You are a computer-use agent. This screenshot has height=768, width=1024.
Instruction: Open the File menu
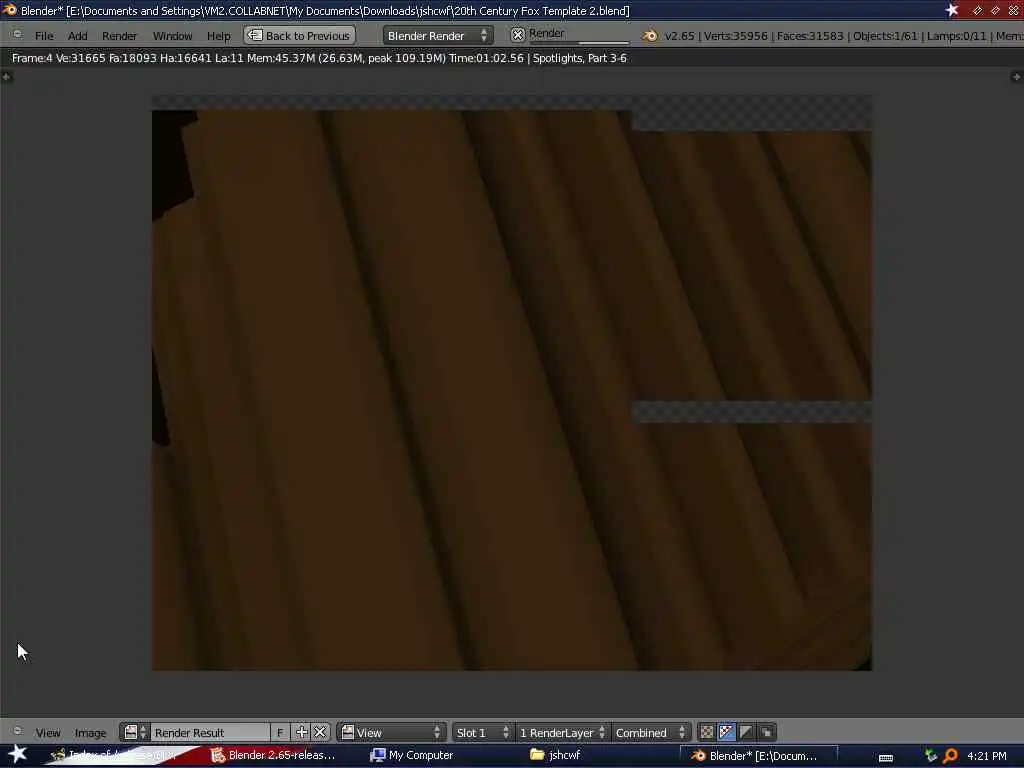[x=44, y=36]
